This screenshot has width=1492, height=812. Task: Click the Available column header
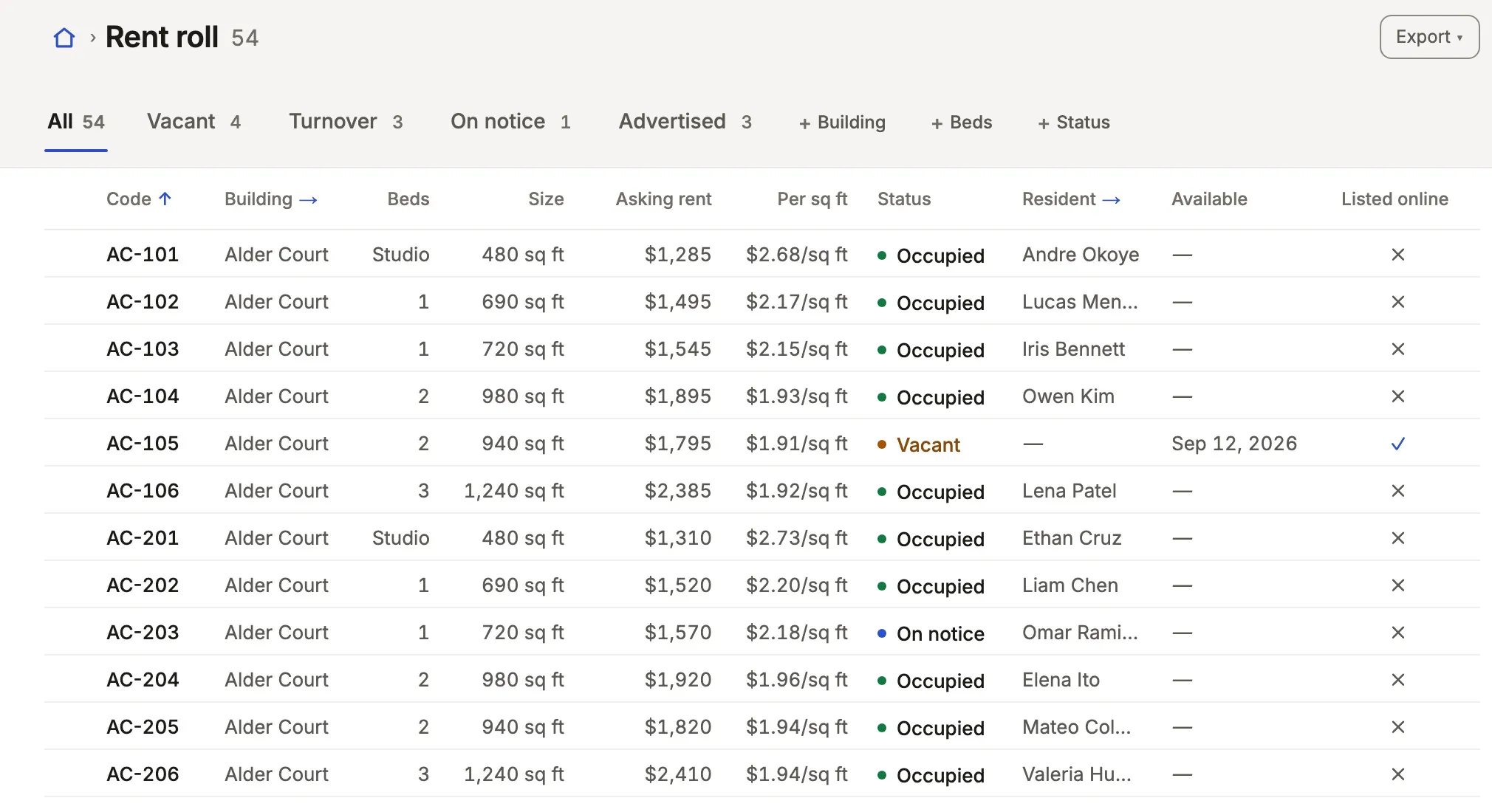[1209, 199]
